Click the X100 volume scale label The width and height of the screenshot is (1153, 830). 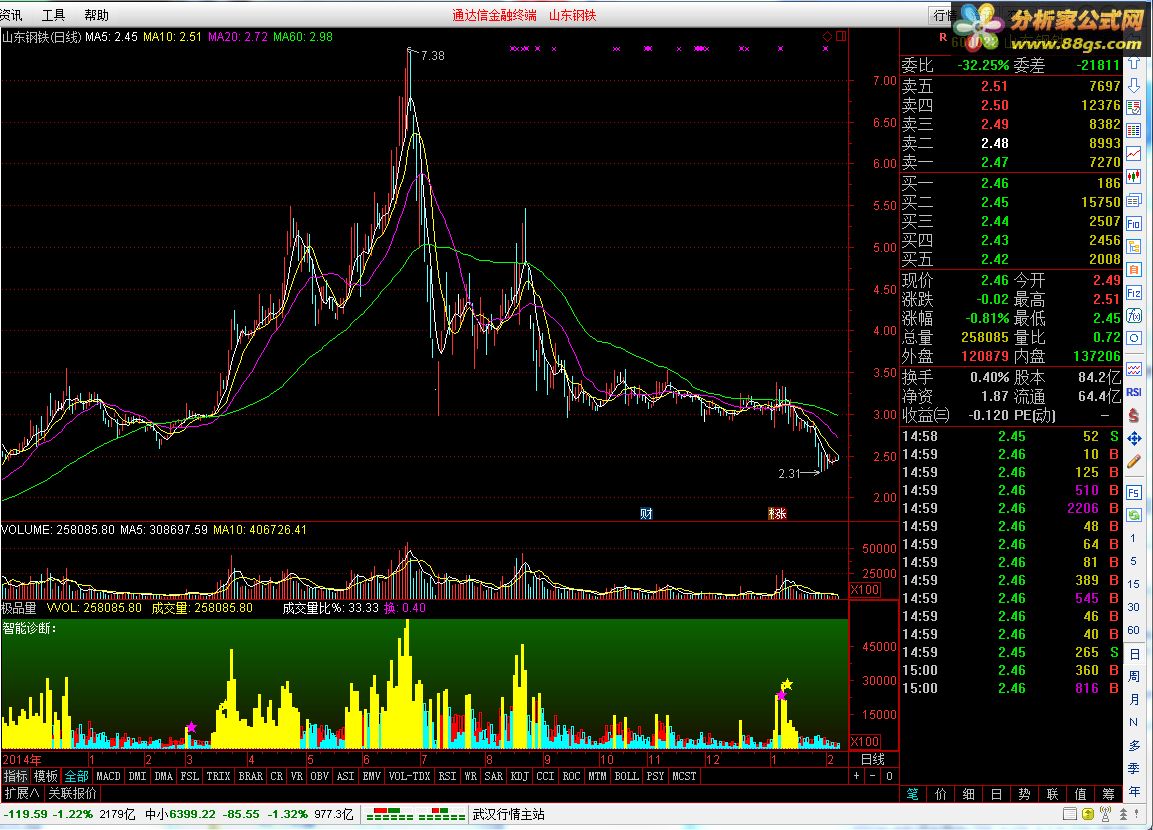pyautogui.click(x=865, y=590)
